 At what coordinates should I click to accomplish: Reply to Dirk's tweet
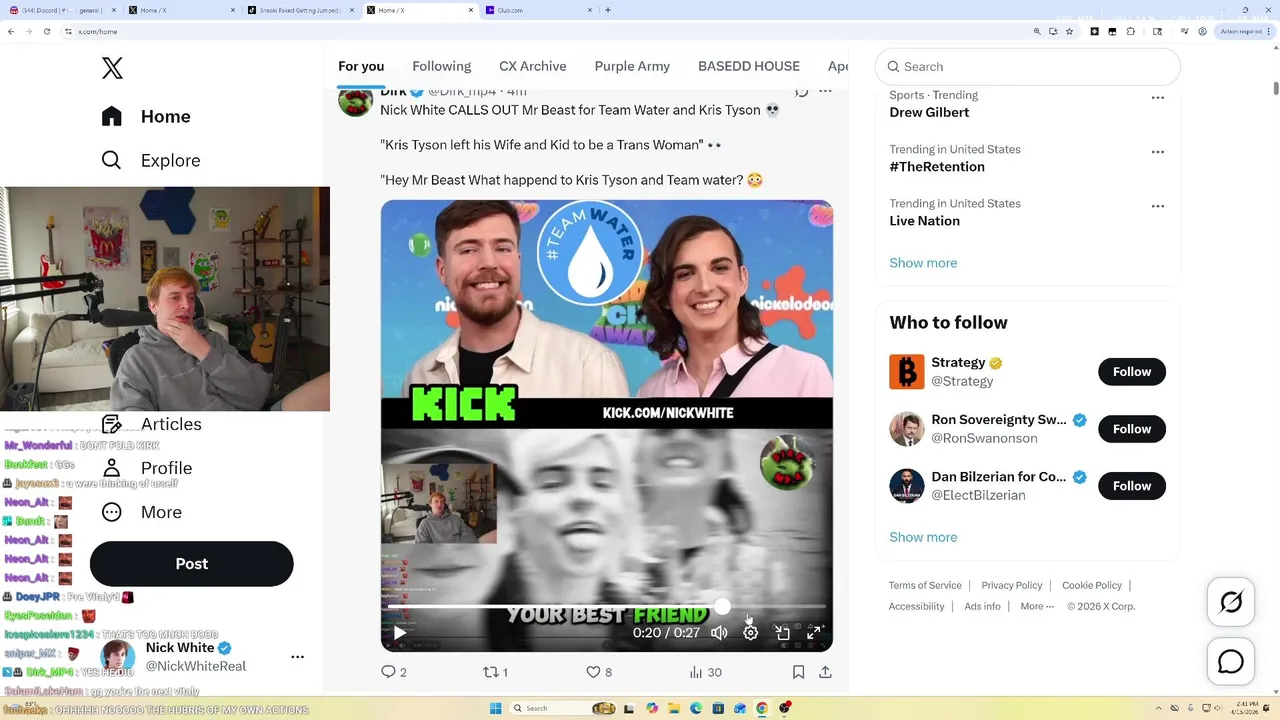[394, 672]
